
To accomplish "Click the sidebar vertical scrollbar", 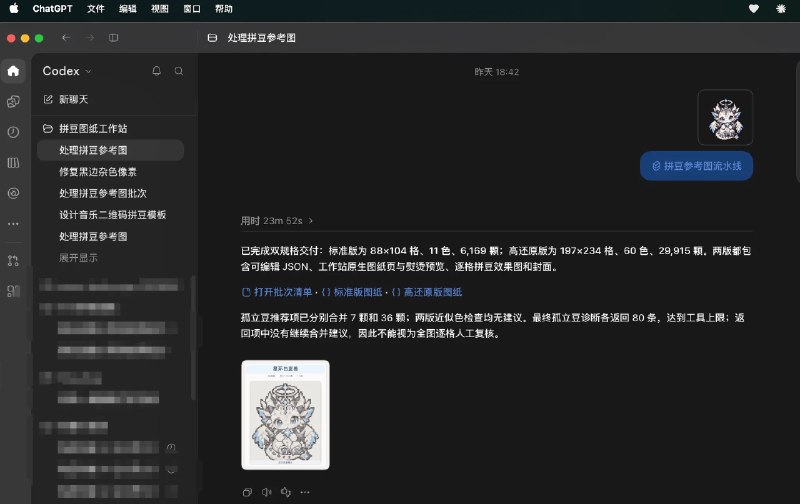I will 193,339.
